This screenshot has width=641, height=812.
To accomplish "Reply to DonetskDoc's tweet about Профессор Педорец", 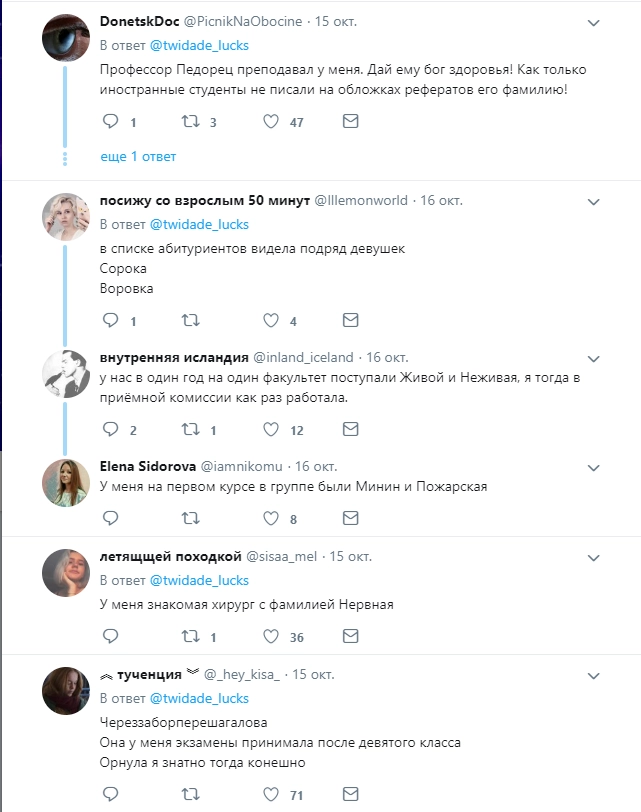I will coord(111,122).
